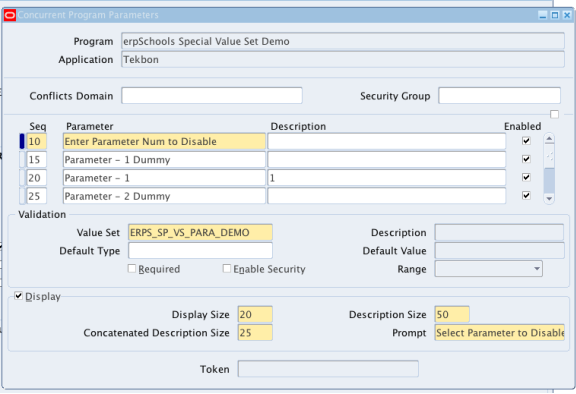Click scrollbar down arrow in parameter list
The height and width of the screenshot is (394, 576).
(549, 199)
